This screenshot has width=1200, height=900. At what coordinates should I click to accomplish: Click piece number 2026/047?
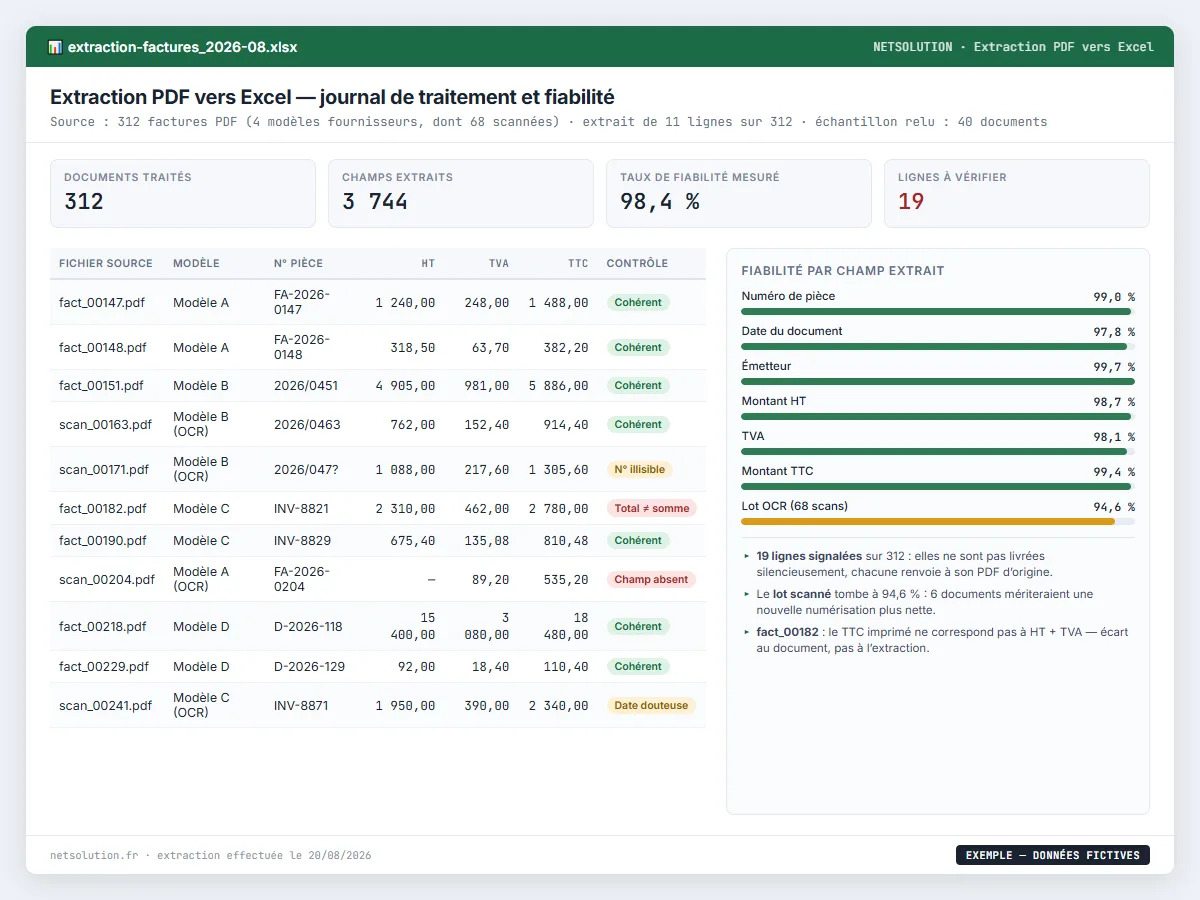(307, 469)
